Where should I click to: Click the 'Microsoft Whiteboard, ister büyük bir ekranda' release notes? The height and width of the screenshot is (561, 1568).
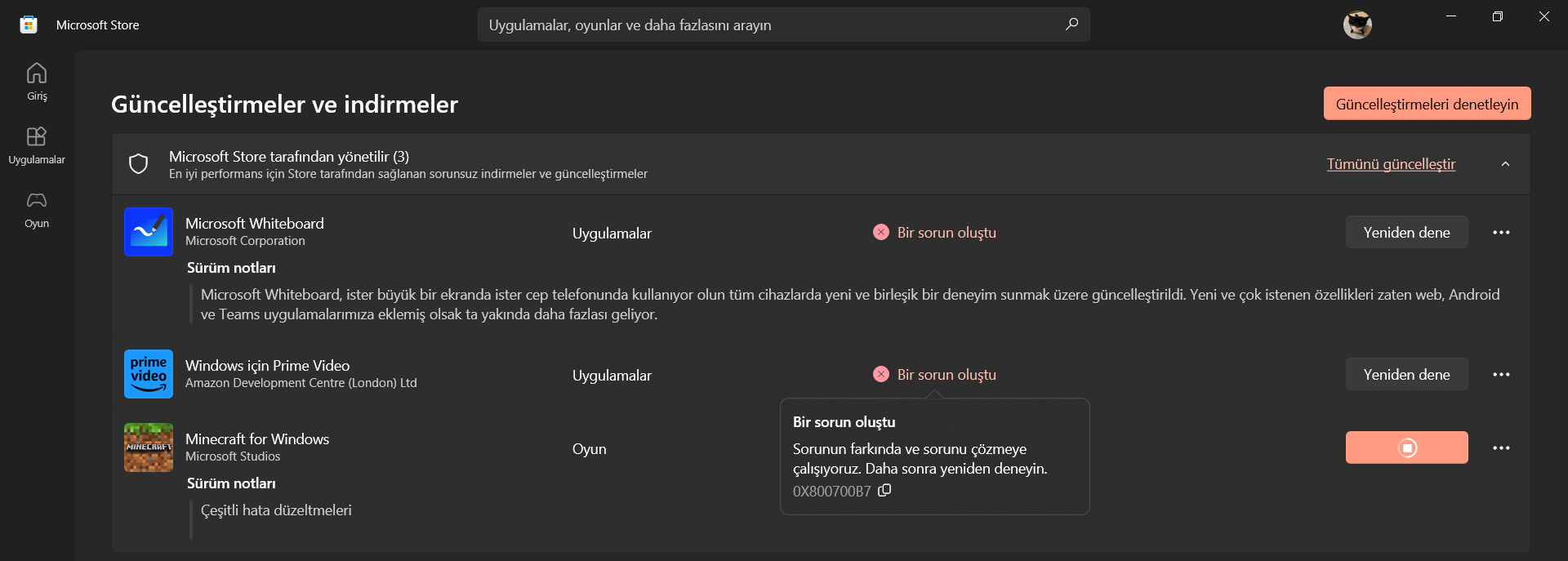[x=850, y=305]
